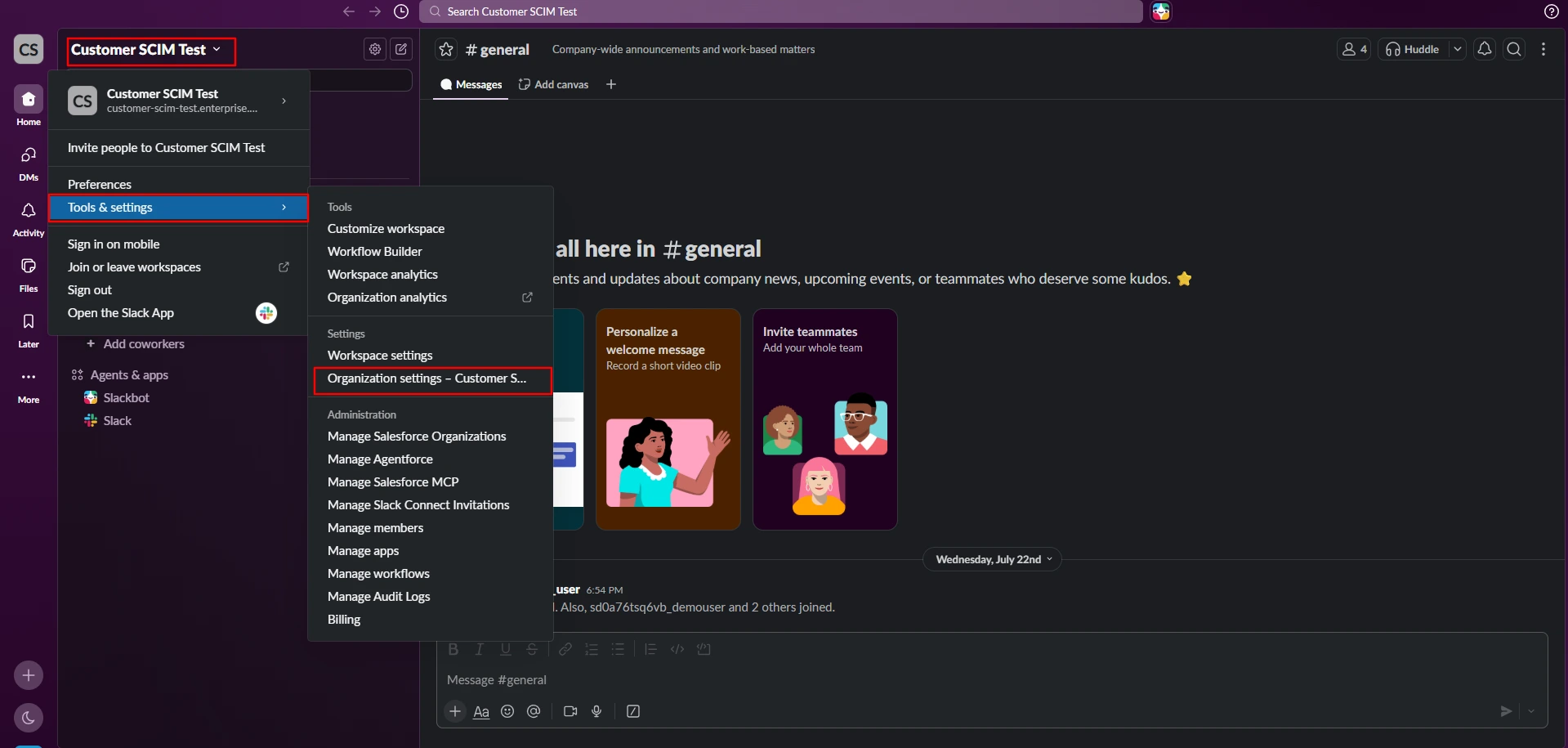View the 4 channel members
This screenshot has height=748, width=1568.
pyautogui.click(x=1354, y=49)
